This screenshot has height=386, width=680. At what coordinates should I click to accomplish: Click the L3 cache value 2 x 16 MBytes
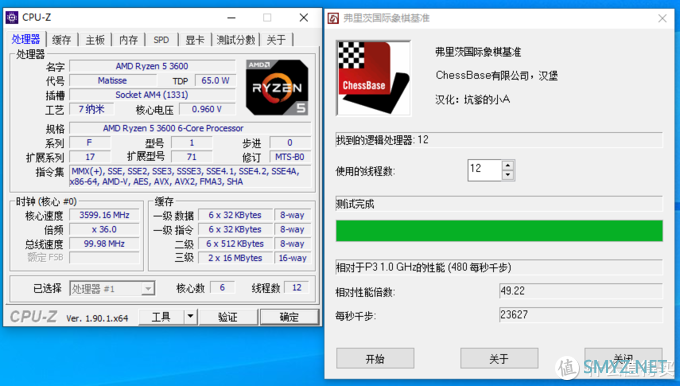coord(235,258)
